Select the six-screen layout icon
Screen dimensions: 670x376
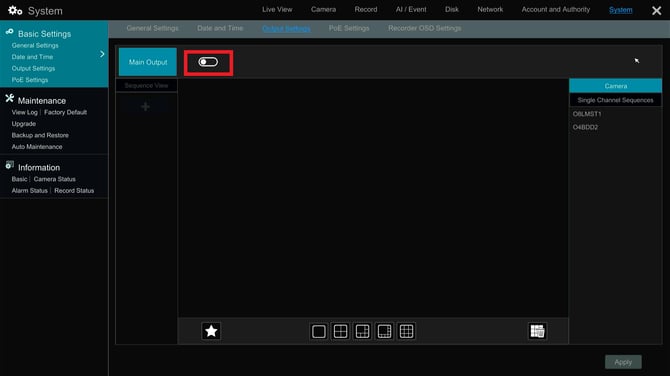point(362,332)
